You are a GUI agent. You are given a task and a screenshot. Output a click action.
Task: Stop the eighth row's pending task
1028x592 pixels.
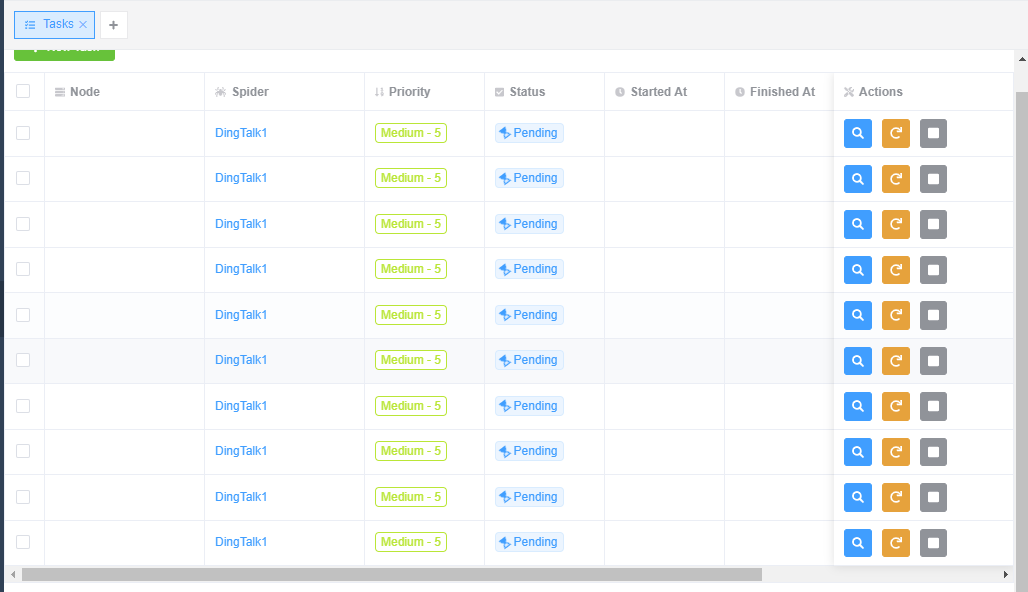(x=934, y=452)
